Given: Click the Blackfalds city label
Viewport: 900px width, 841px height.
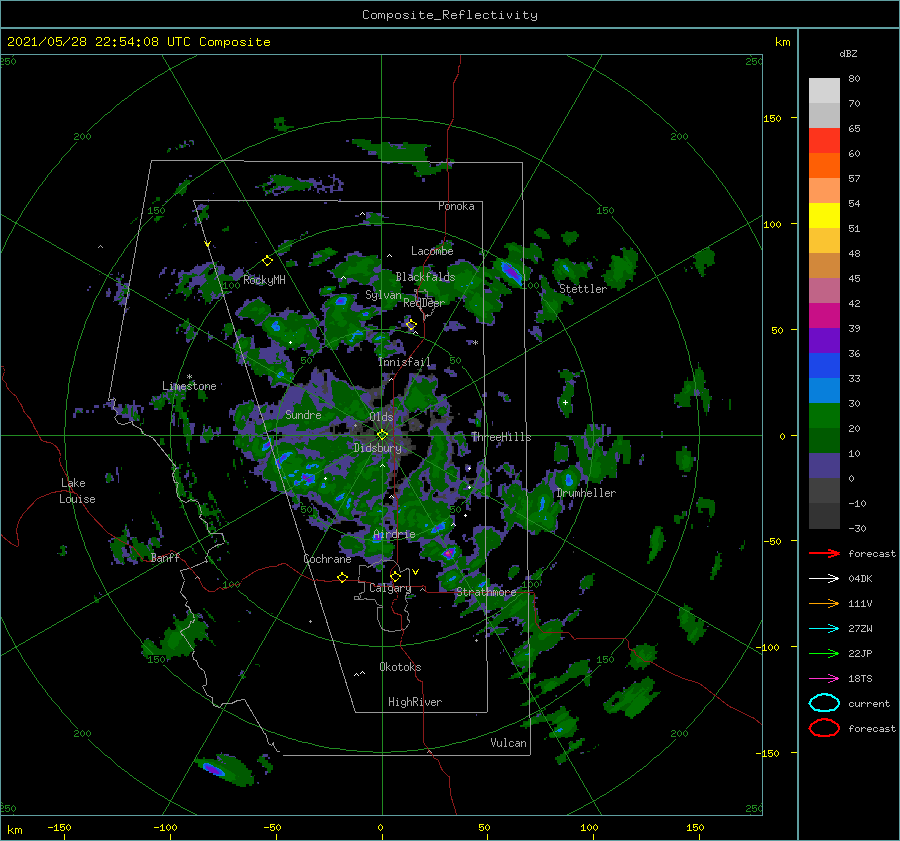Looking at the screenshot, I should [425, 277].
